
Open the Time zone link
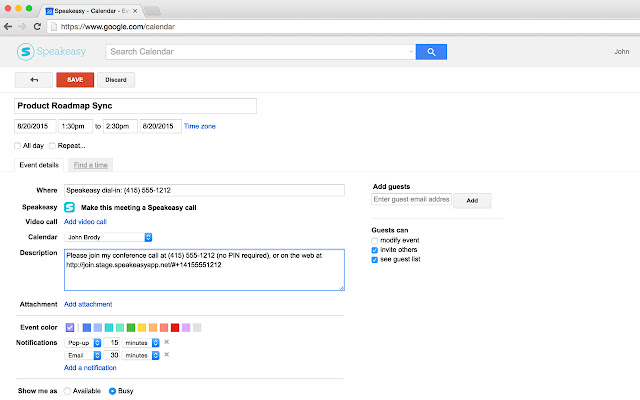[x=200, y=126]
